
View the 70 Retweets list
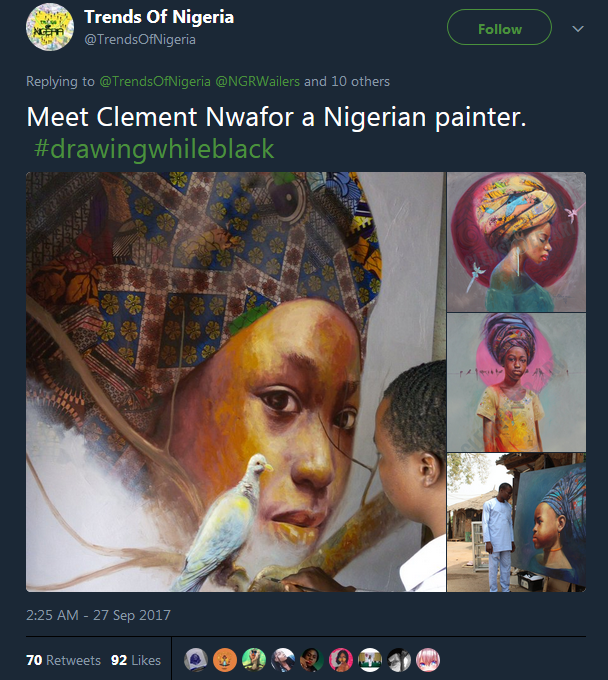(63, 660)
